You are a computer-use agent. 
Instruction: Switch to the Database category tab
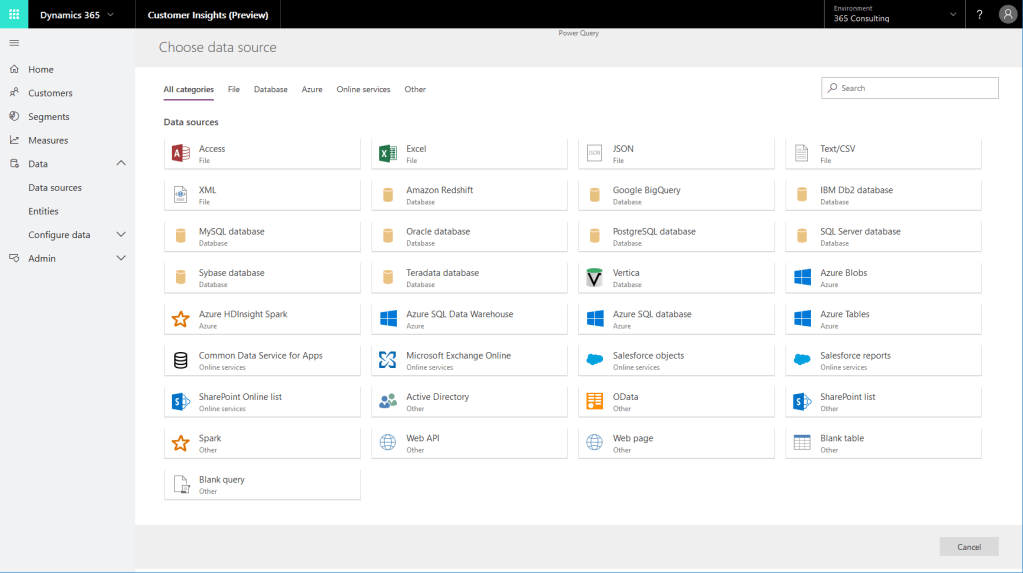point(270,90)
